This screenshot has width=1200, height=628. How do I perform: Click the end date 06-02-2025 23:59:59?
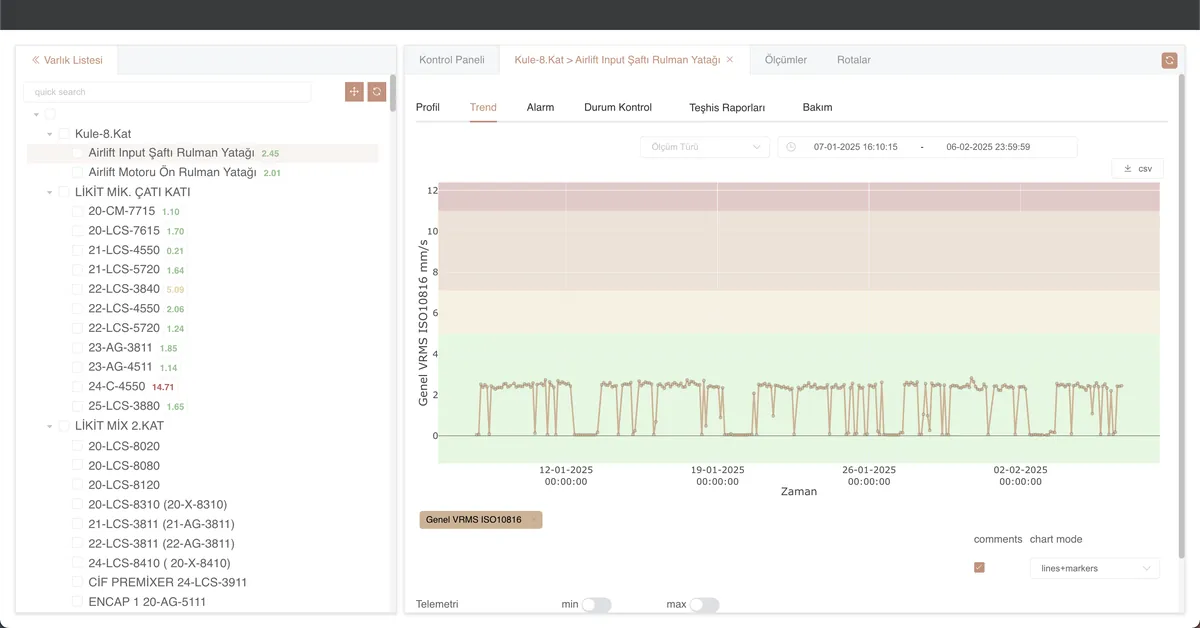988,147
